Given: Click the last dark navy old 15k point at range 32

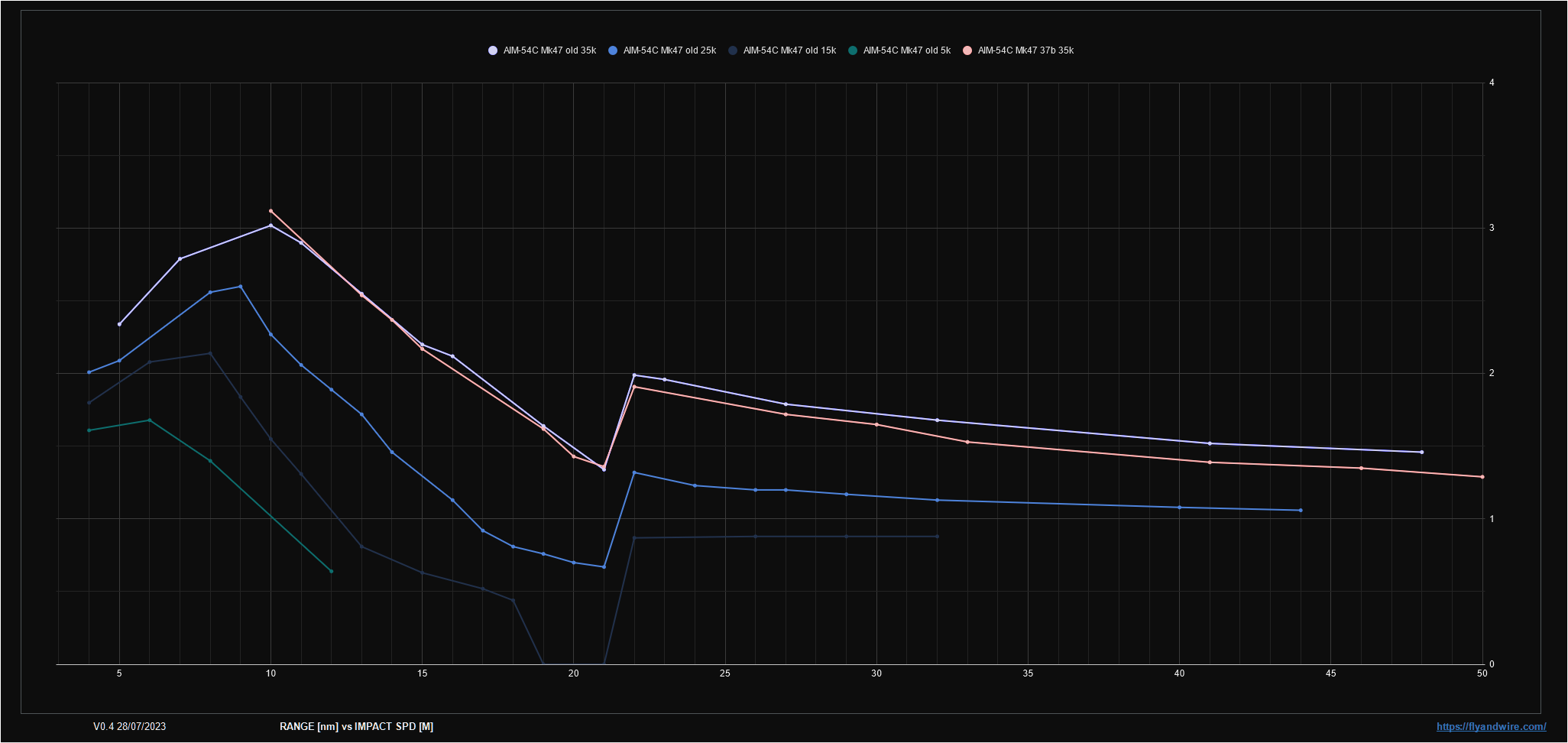Looking at the screenshot, I should coord(937,537).
